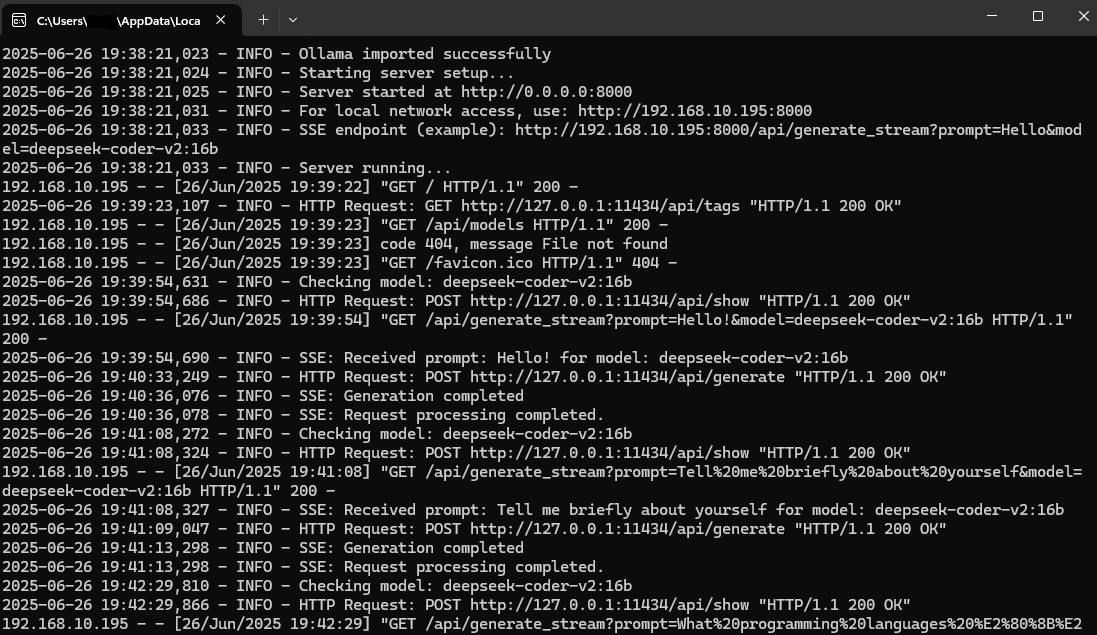Click the terminal icon on the tab
Screen dimensions: 1097x635
(19, 20)
